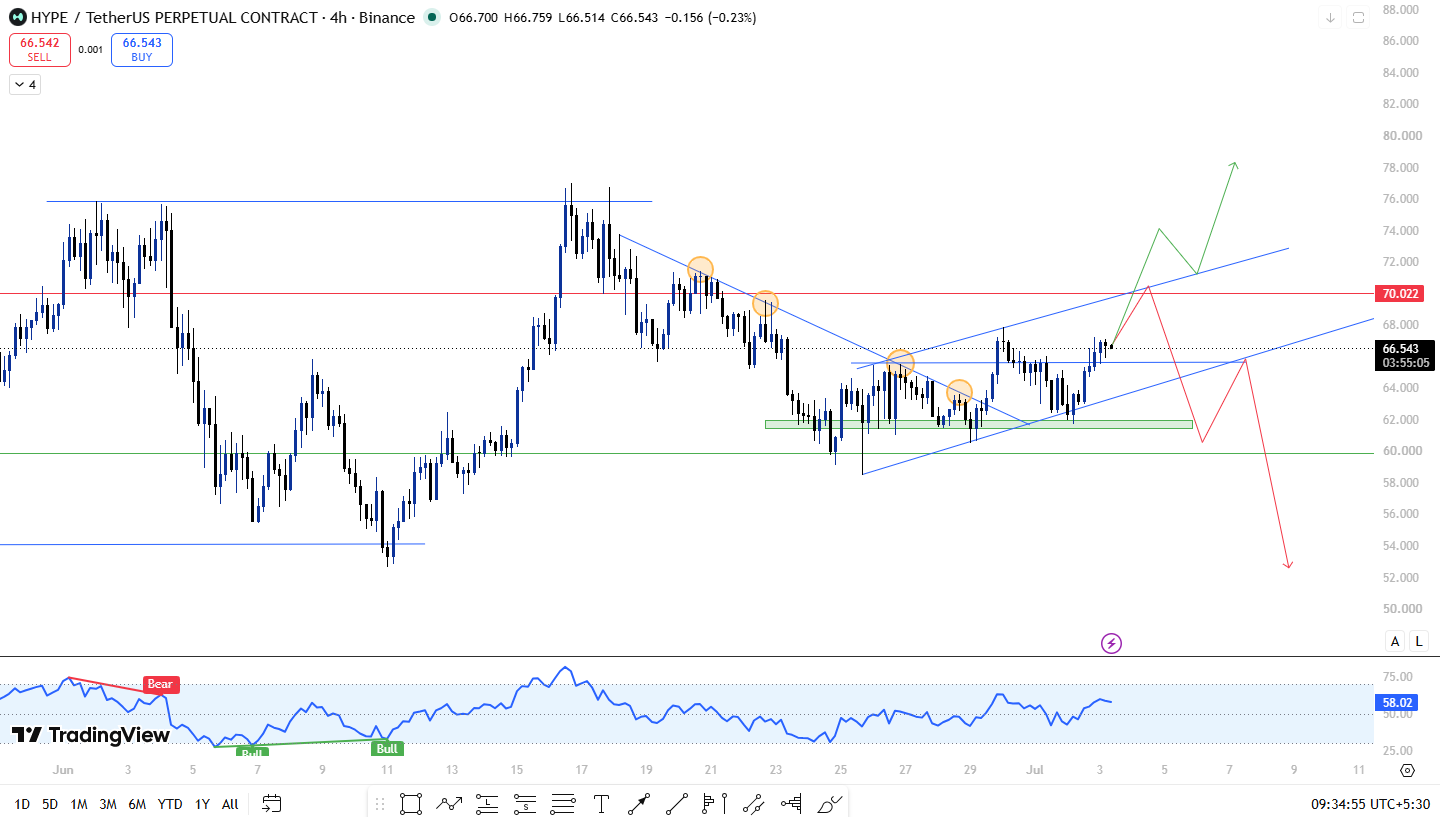The width and height of the screenshot is (1440, 817).
Task: Click the green Bull label near Jun 11
Action: pyautogui.click(x=387, y=748)
